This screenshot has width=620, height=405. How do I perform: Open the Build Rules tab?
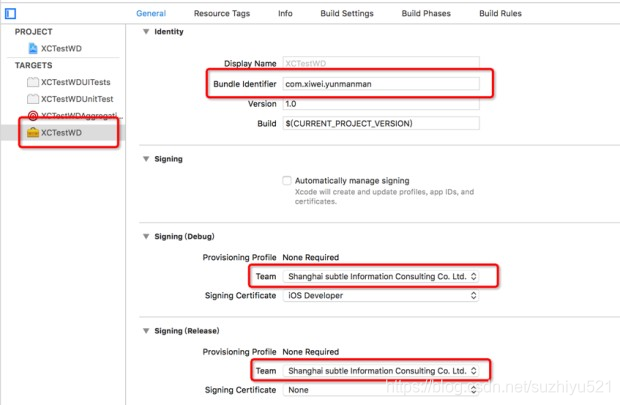[500, 13]
